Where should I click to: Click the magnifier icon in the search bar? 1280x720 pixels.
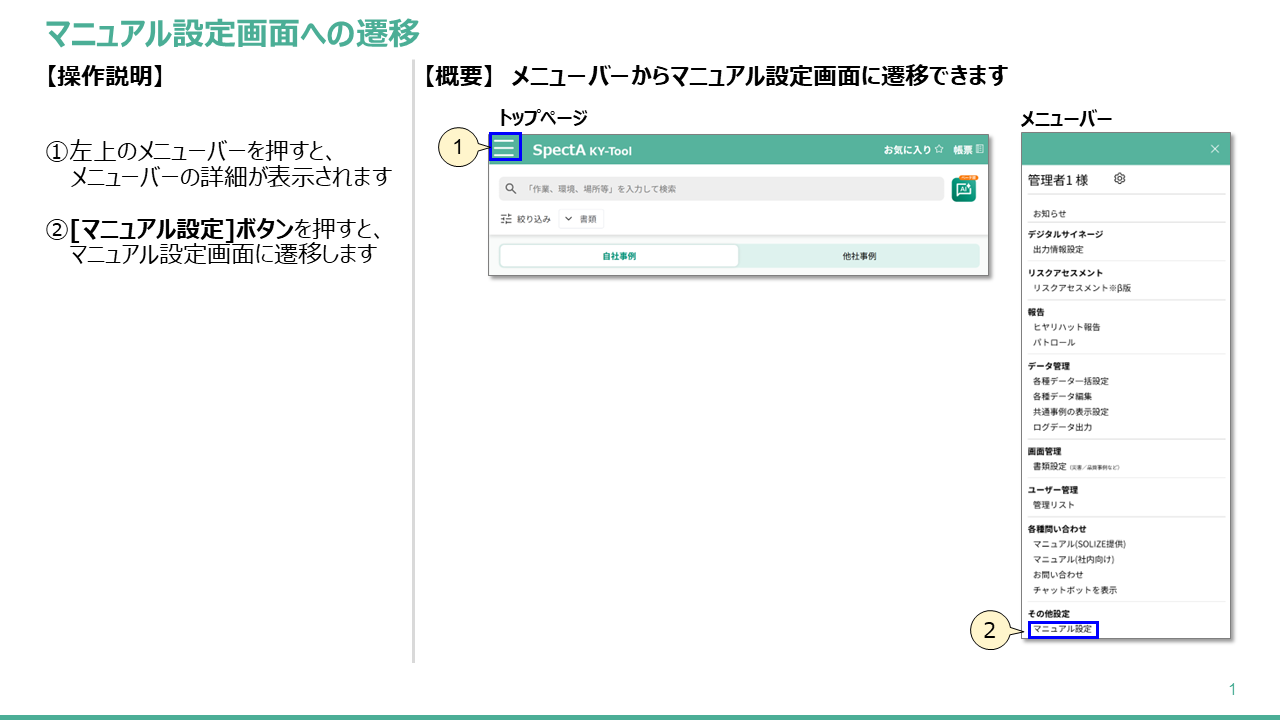tap(512, 186)
